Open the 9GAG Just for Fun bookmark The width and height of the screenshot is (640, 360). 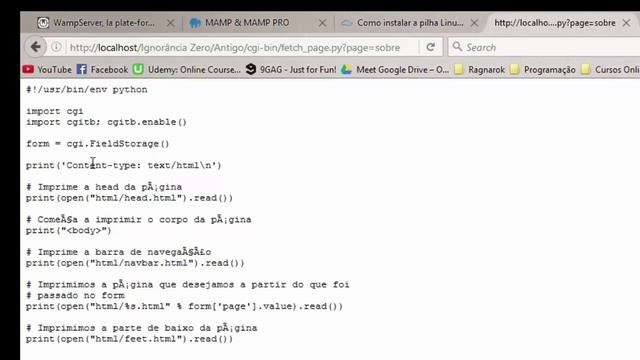[291, 70]
